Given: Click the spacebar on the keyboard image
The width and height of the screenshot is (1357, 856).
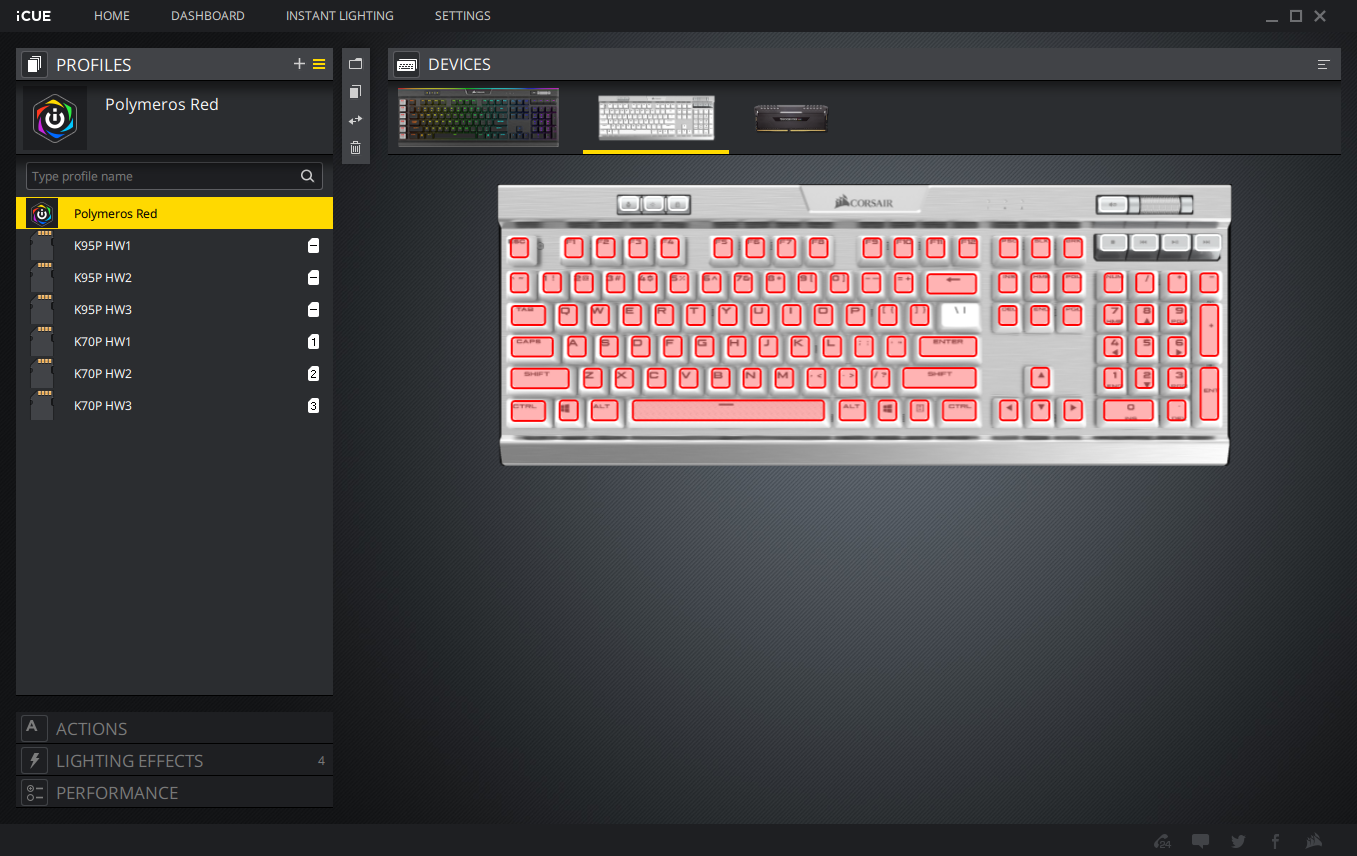Looking at the screenshot, I should [x=728, y=410].
